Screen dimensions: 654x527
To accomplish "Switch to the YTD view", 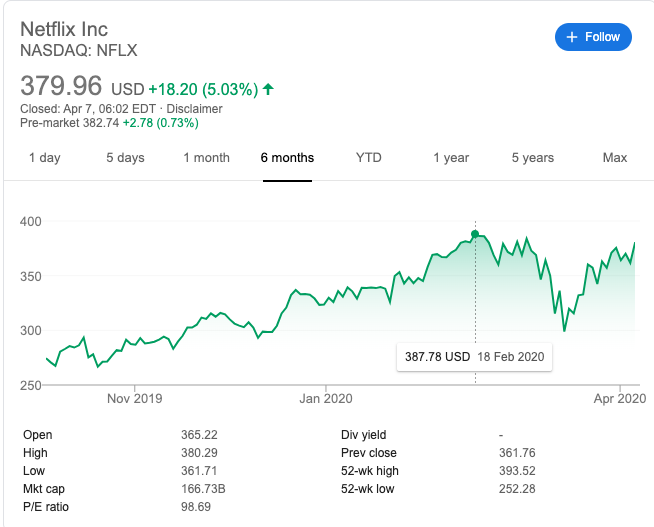I will pyautogui.click(x=368, y=158).
